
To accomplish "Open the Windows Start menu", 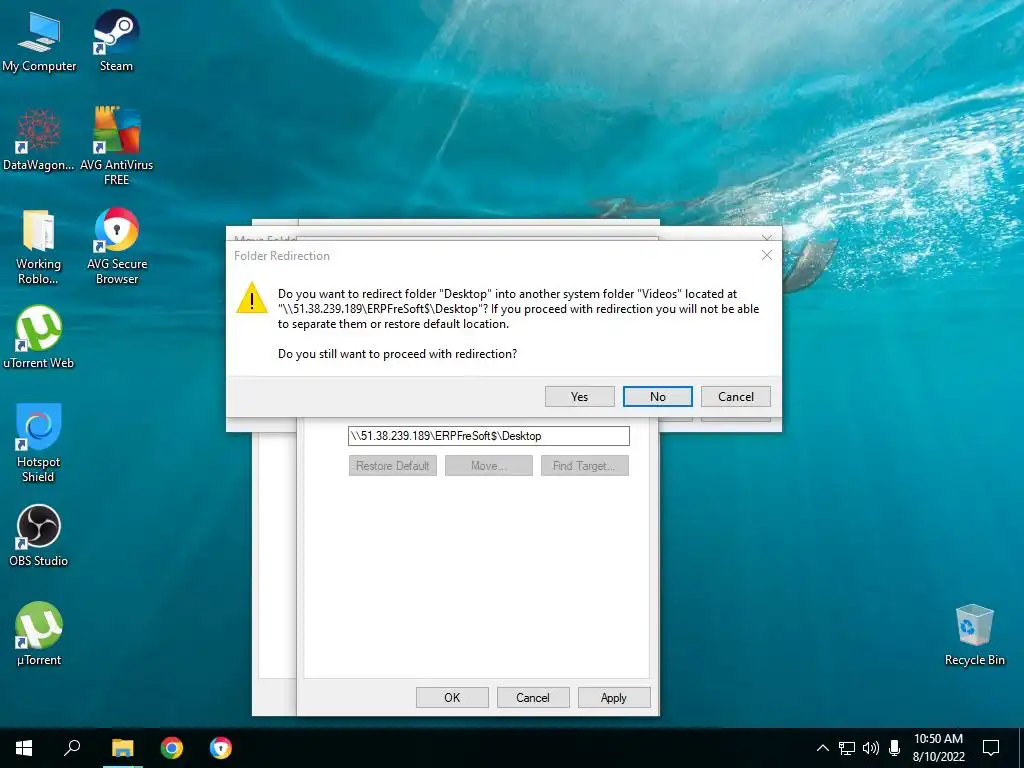I will click(24, 748).
